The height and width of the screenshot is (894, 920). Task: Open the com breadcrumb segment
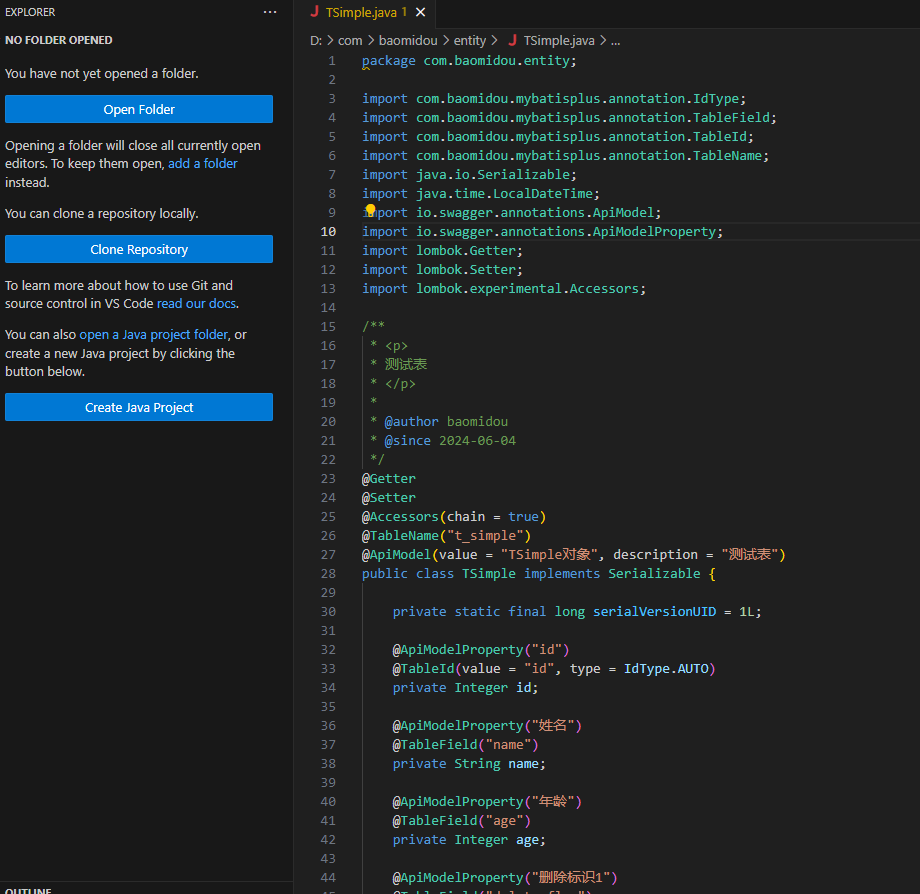coord(350,41)
